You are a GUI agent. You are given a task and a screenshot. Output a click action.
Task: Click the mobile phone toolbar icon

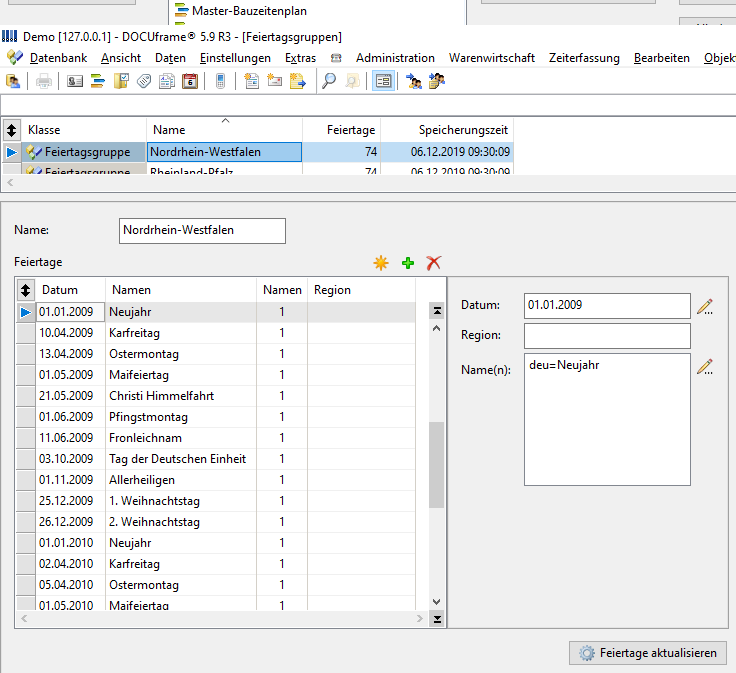click(x=220, y=81)
